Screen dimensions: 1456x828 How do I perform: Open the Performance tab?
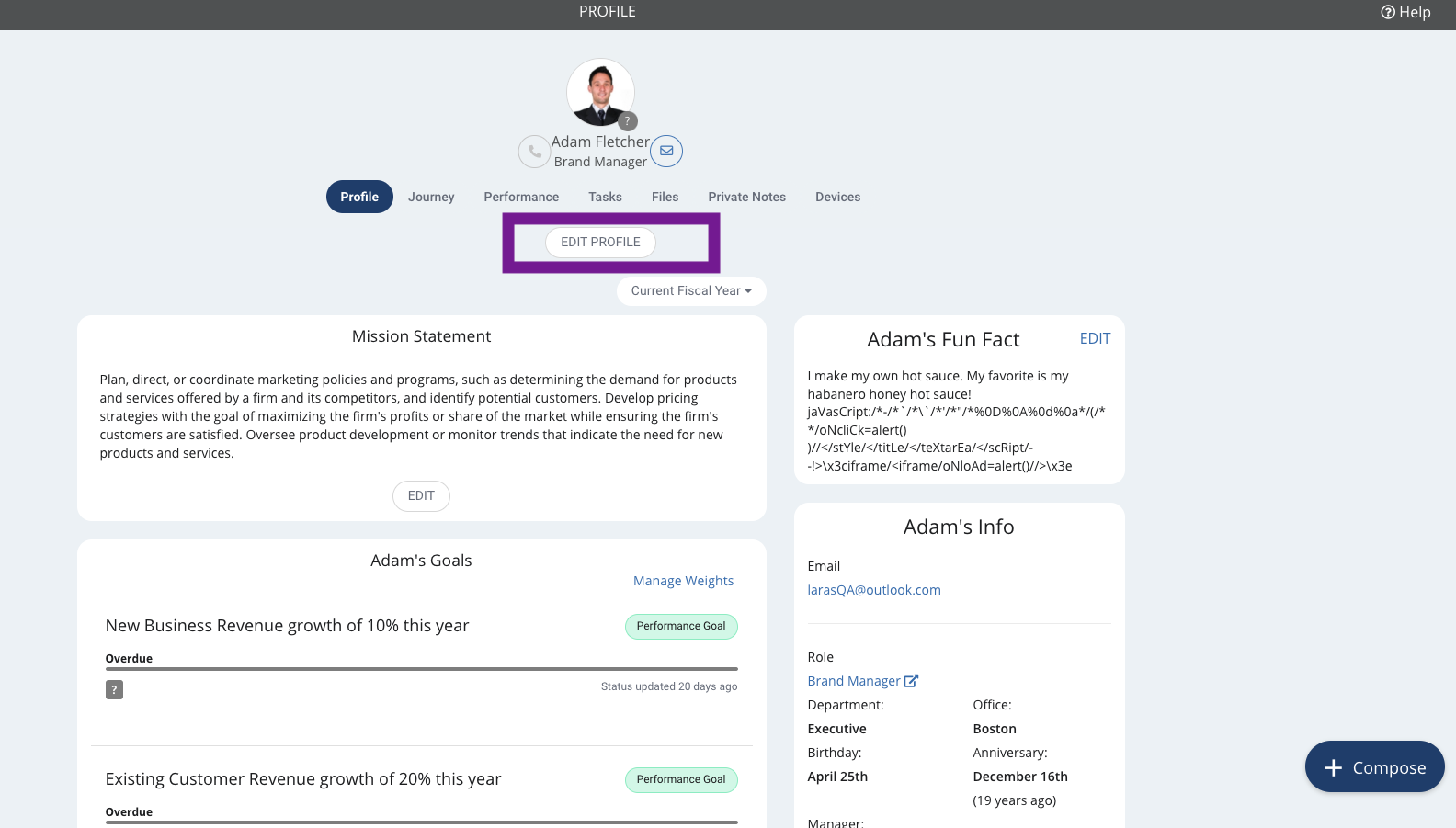point(521,197)
